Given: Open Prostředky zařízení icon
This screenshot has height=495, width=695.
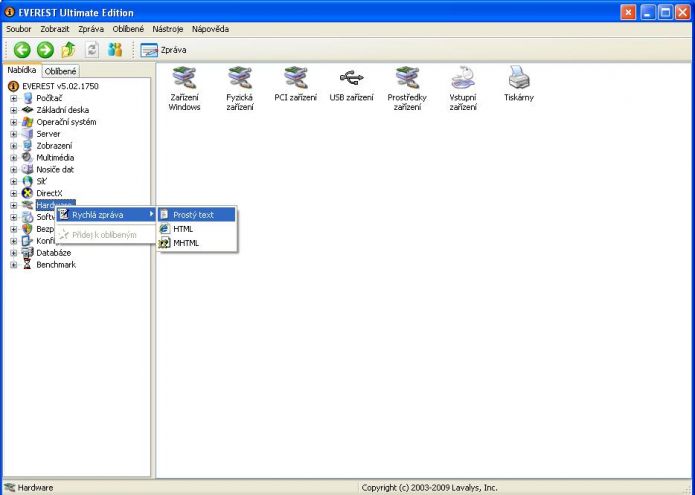Looking at the screenshot, I should [x=407, y=89].
